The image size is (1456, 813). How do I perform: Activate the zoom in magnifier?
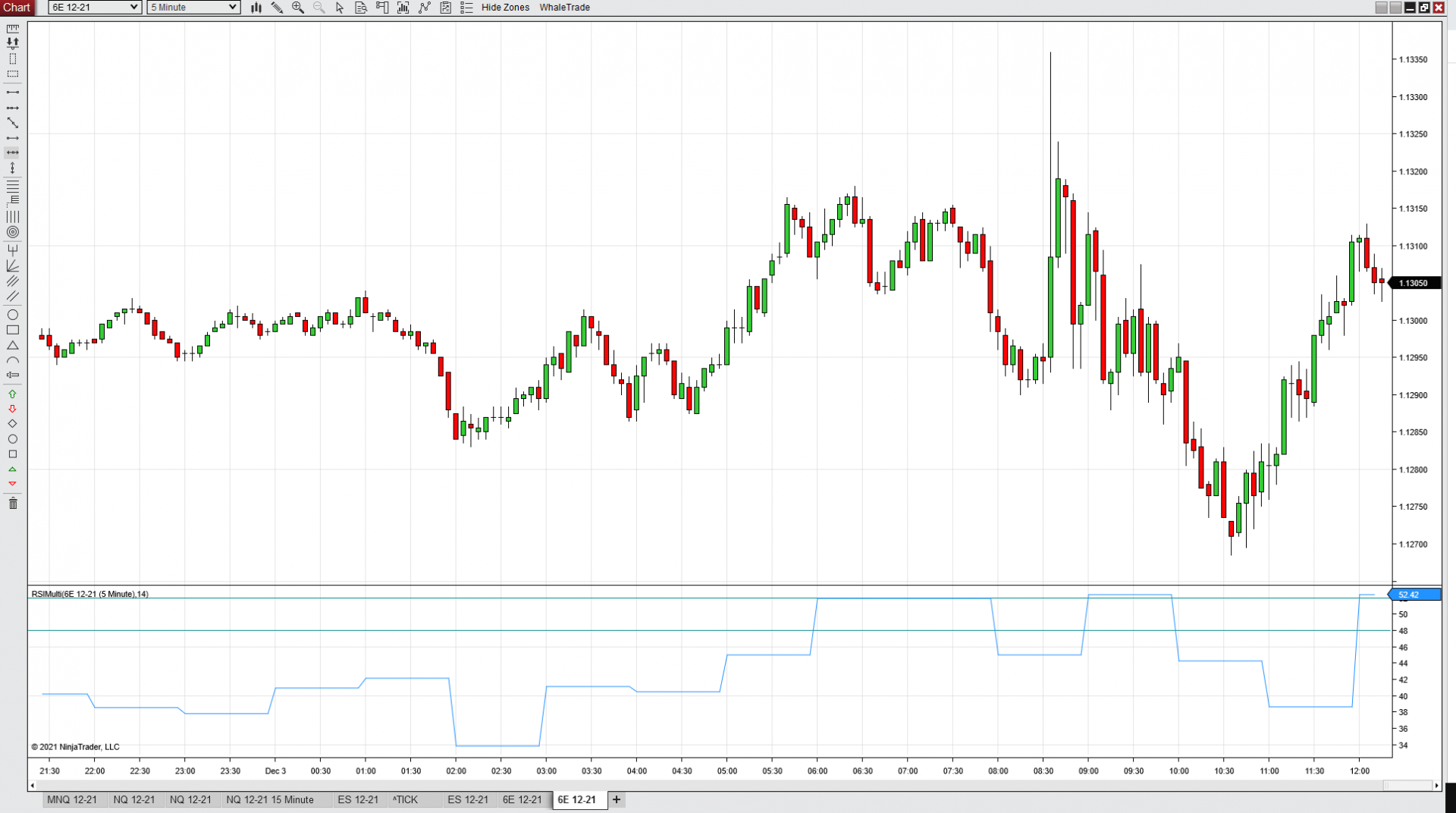[x=298, y=8]
